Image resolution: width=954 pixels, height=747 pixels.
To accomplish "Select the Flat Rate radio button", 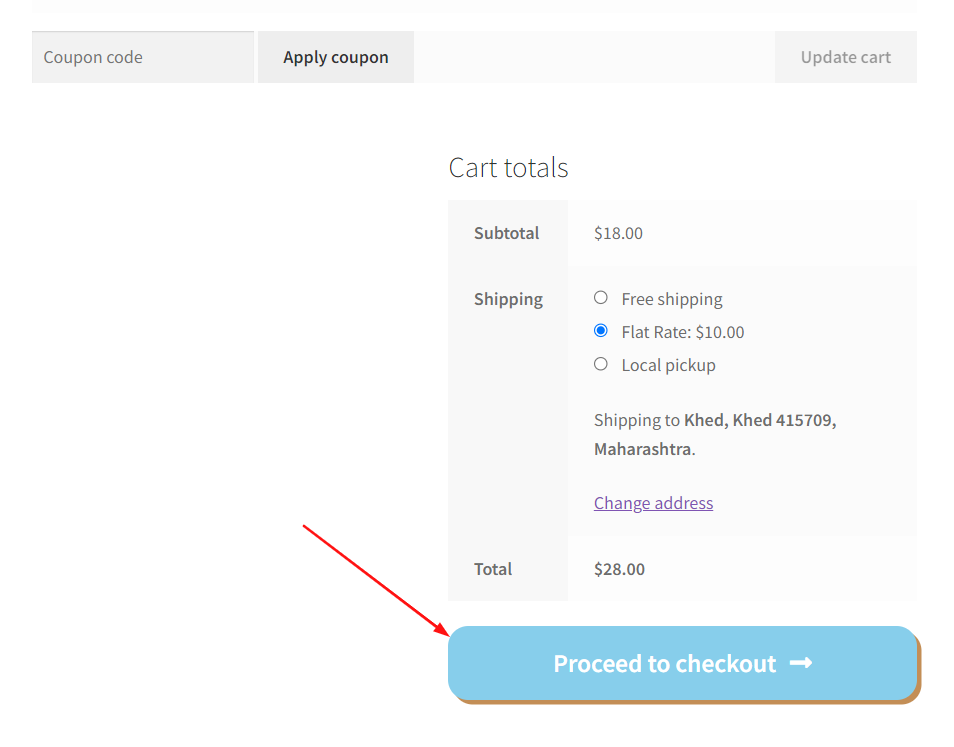I will 601,330.
